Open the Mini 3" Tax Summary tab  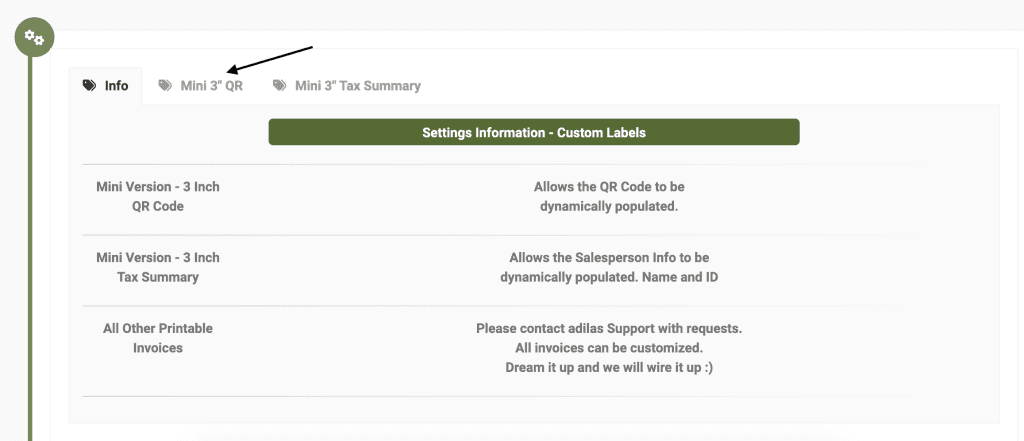347,86
